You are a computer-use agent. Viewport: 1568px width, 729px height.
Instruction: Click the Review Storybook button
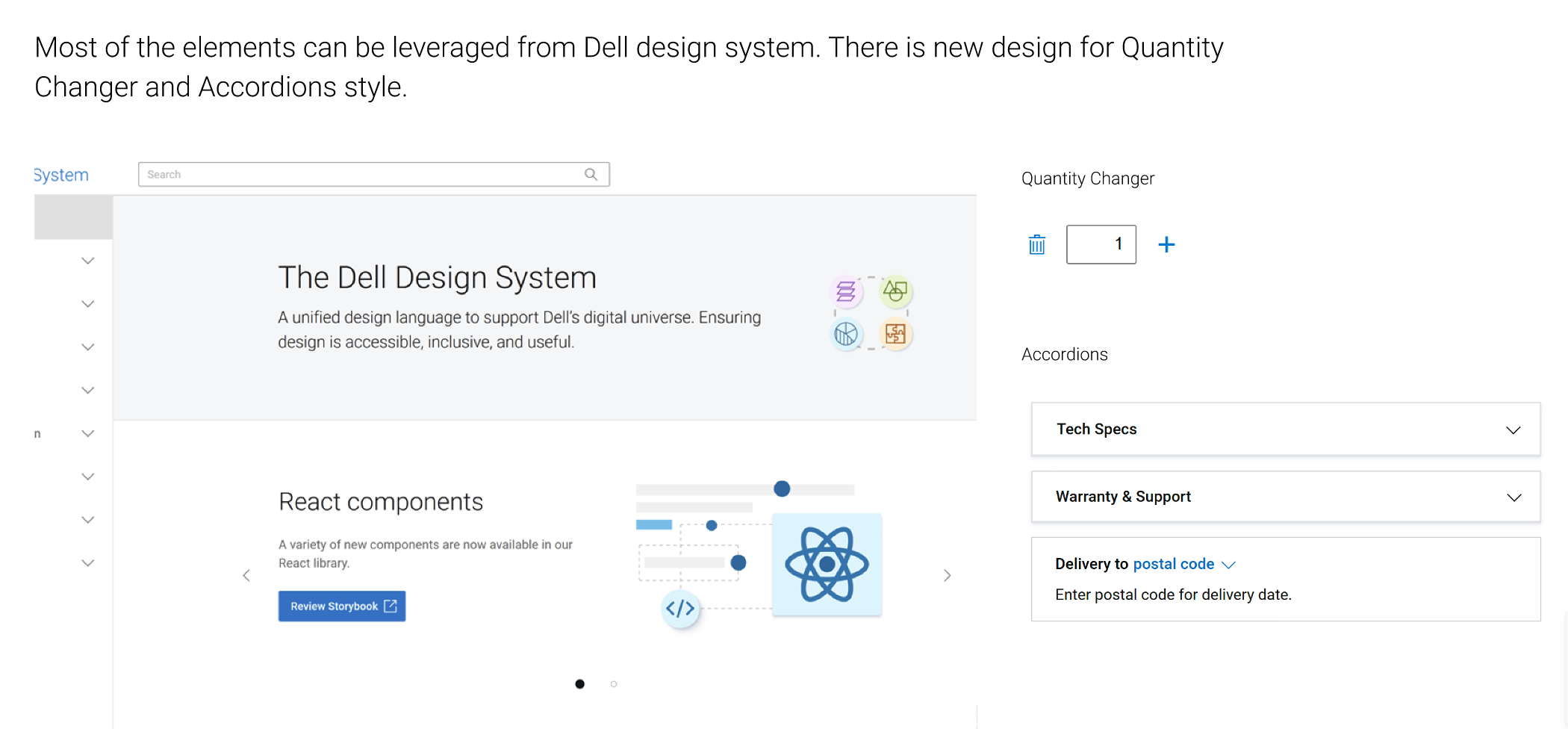(342, 607)
